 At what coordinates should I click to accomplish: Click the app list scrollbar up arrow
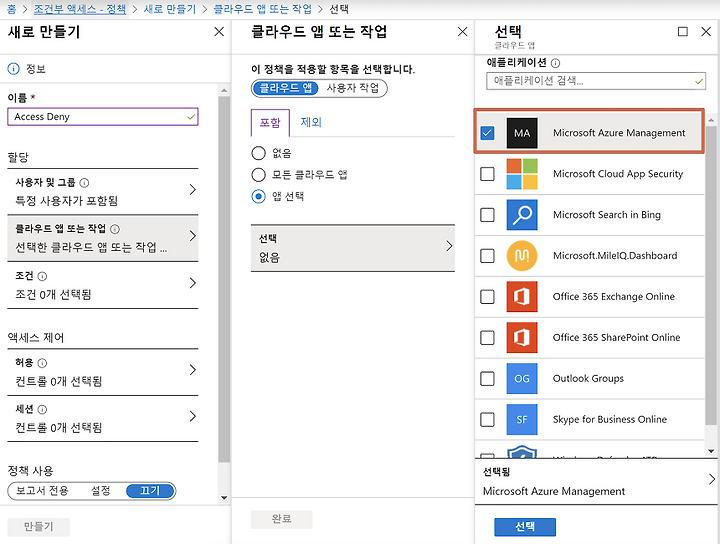click(711, 120)
